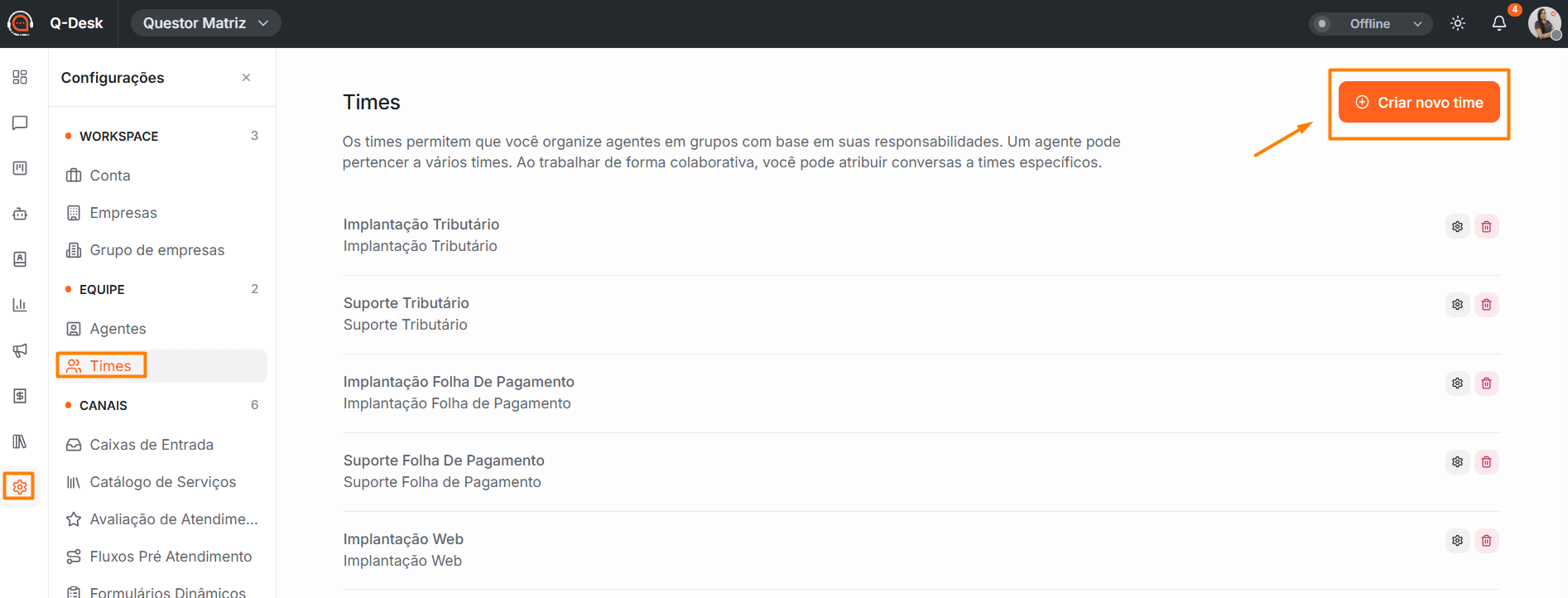Delete the Suporte Tributário team
This screenshot has width=1568, height=598.
(x=1487, y=305)
